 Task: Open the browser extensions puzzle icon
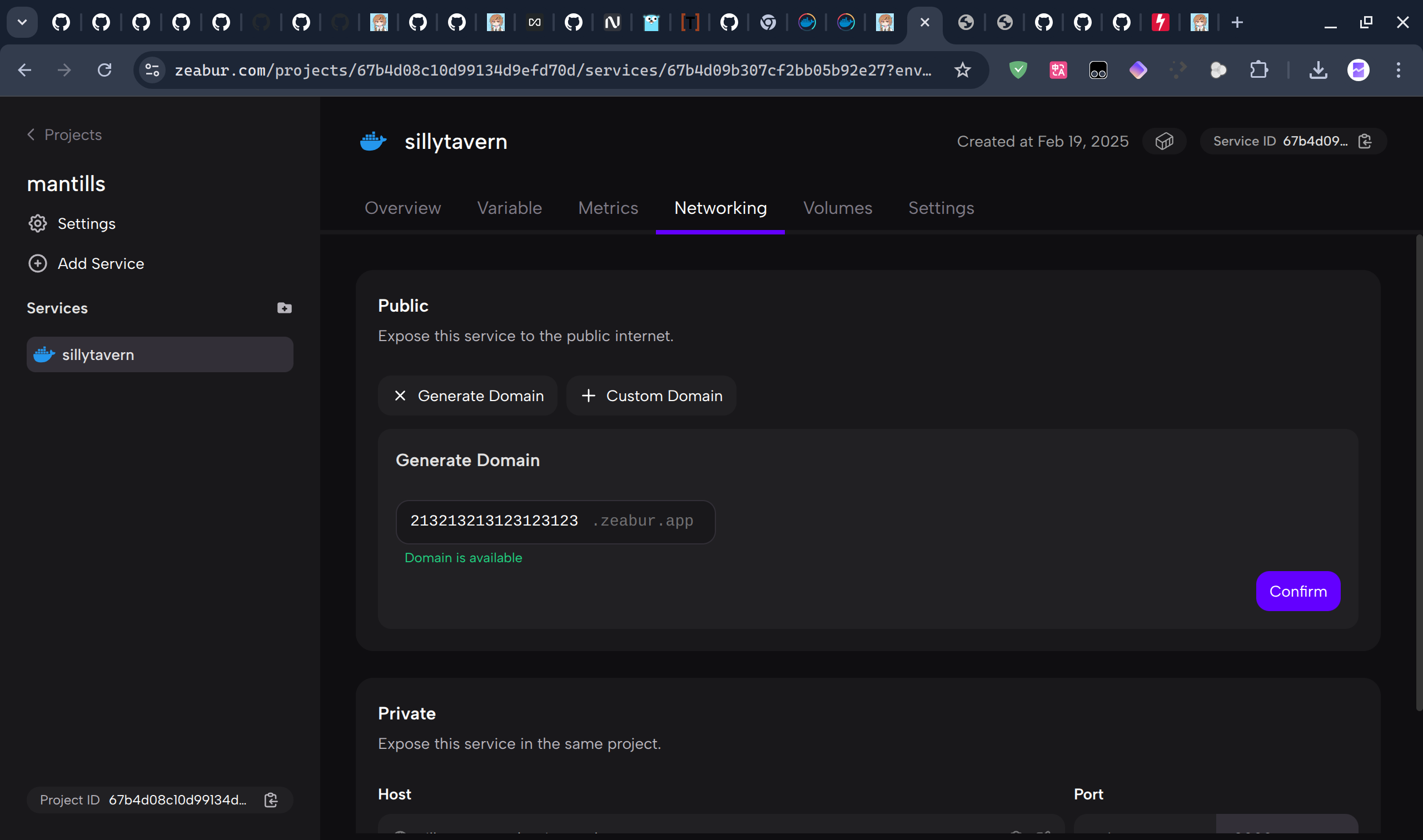pos(1258,70)
